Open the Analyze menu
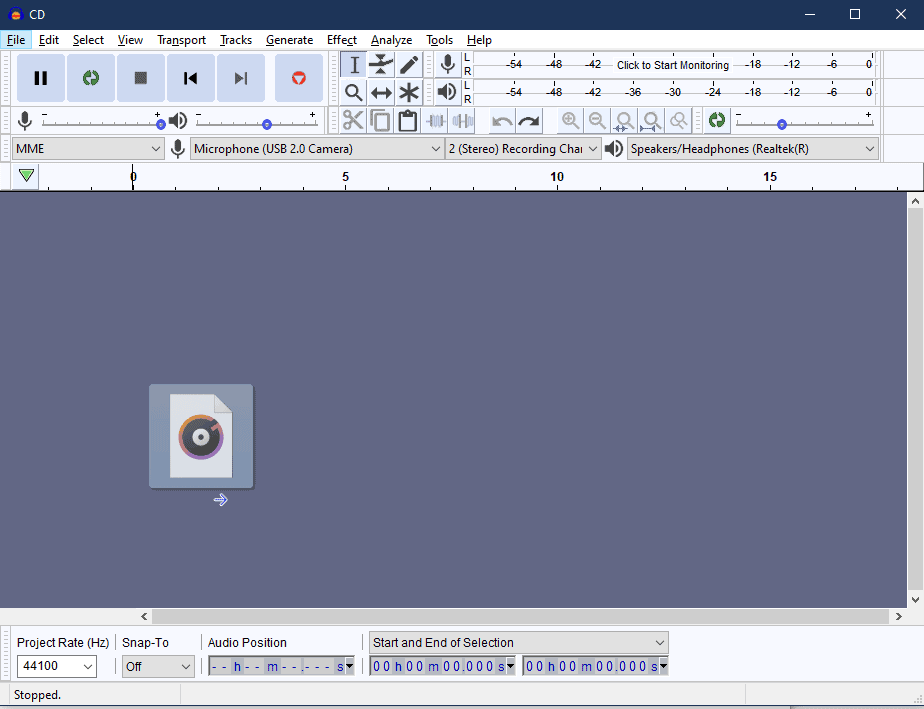 pos(391,40)
